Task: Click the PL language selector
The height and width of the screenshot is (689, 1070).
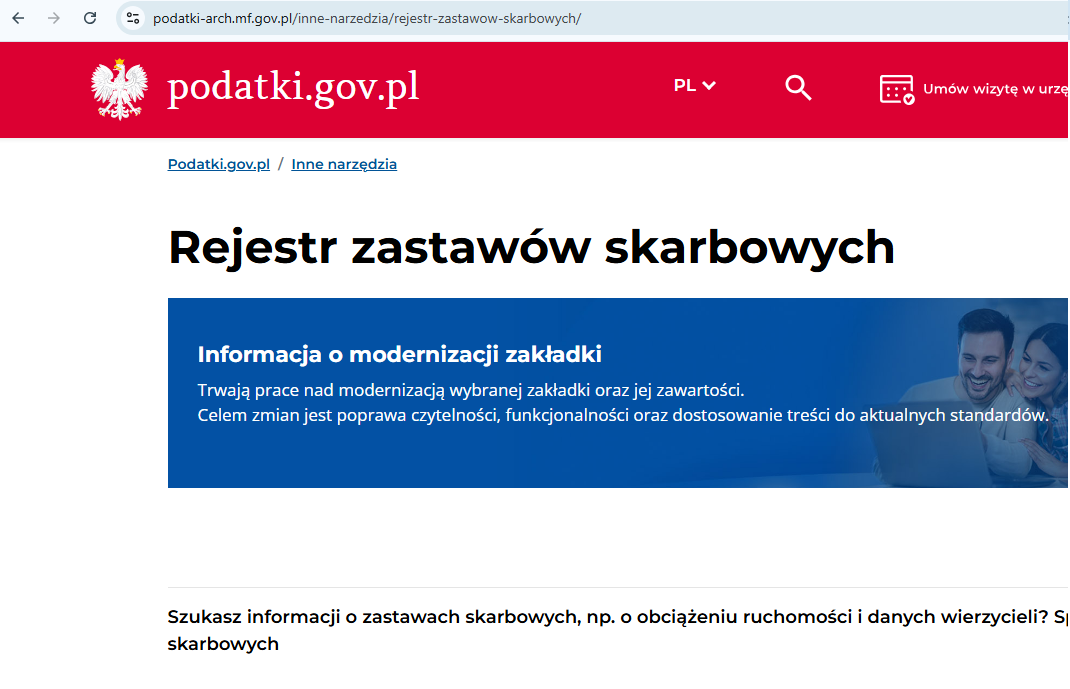Action: (686, 86)
